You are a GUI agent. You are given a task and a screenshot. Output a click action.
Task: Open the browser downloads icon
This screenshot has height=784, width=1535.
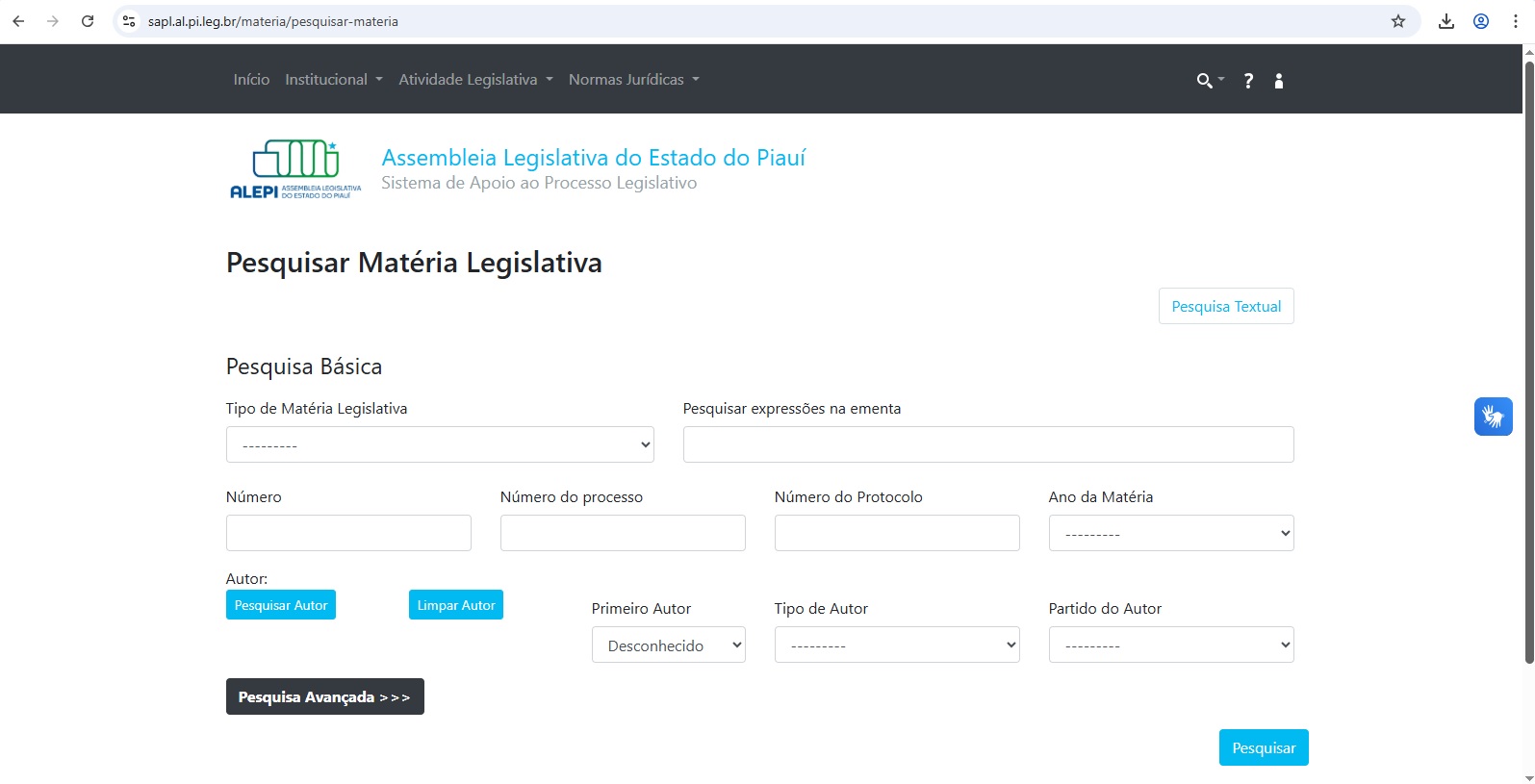(1445, 21)
